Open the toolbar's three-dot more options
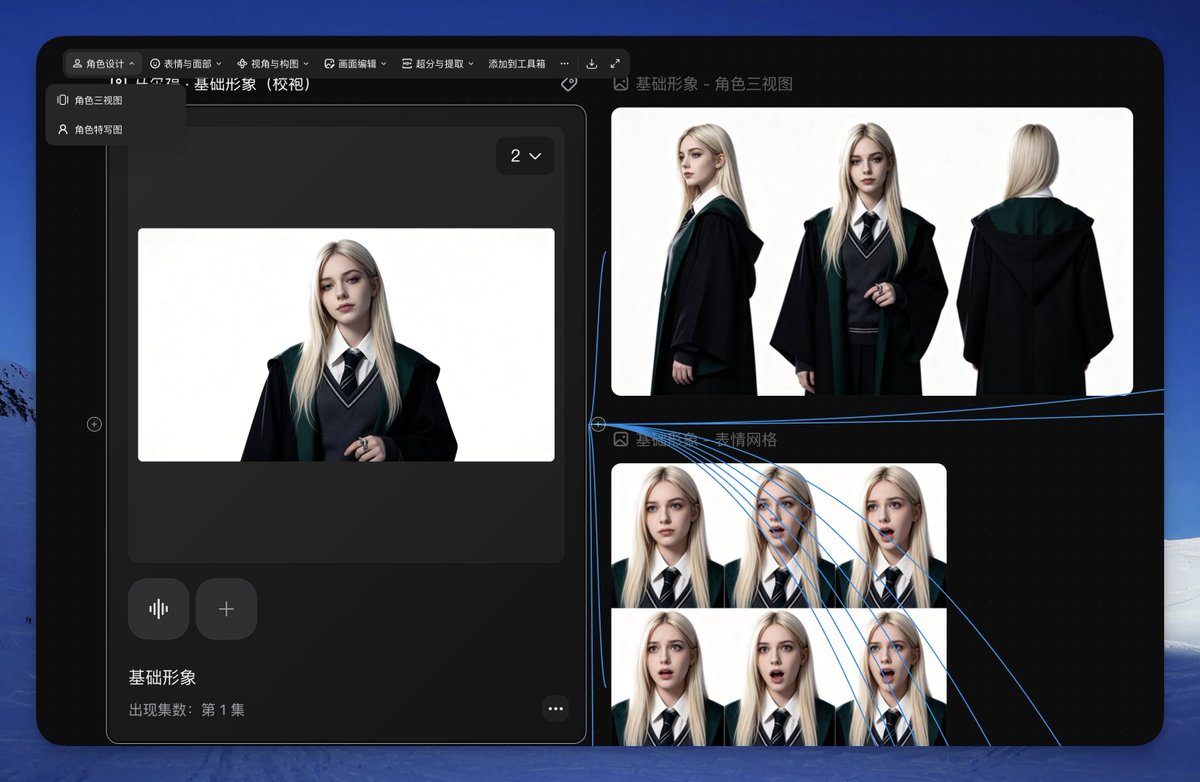The height and width of the screenshot is (782, 1200). pyautogui.click(x=565, y=64)
